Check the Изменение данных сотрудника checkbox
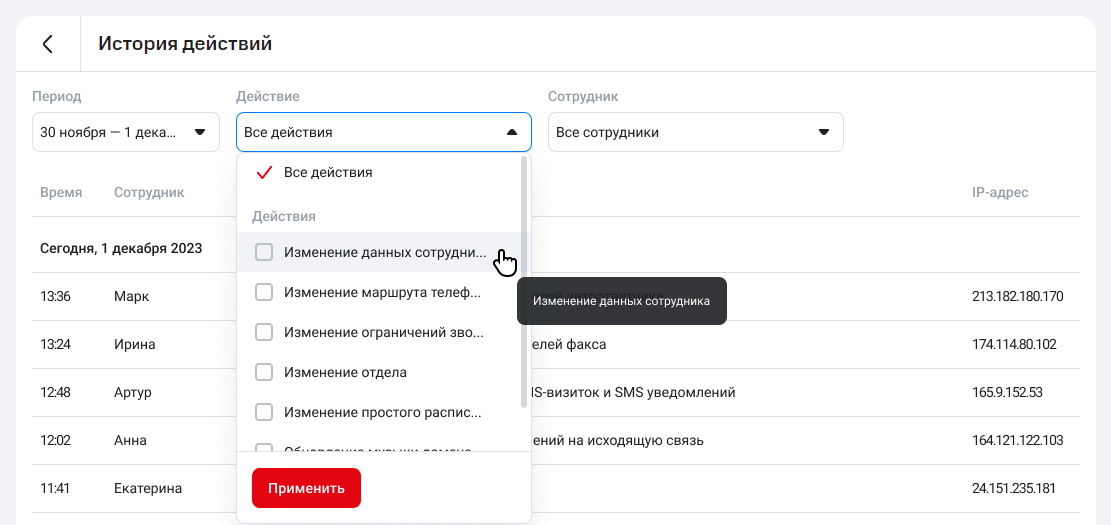 (x=264, y=252)
